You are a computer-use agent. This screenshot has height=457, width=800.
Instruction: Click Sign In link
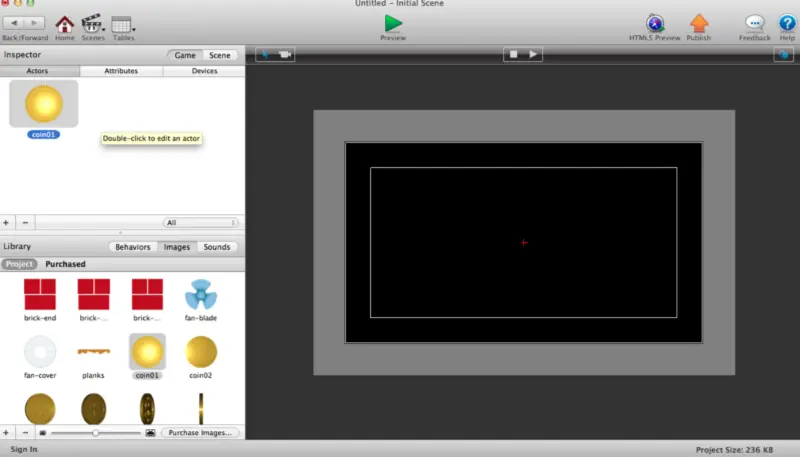pyautogui.click(x=24, y=449)
